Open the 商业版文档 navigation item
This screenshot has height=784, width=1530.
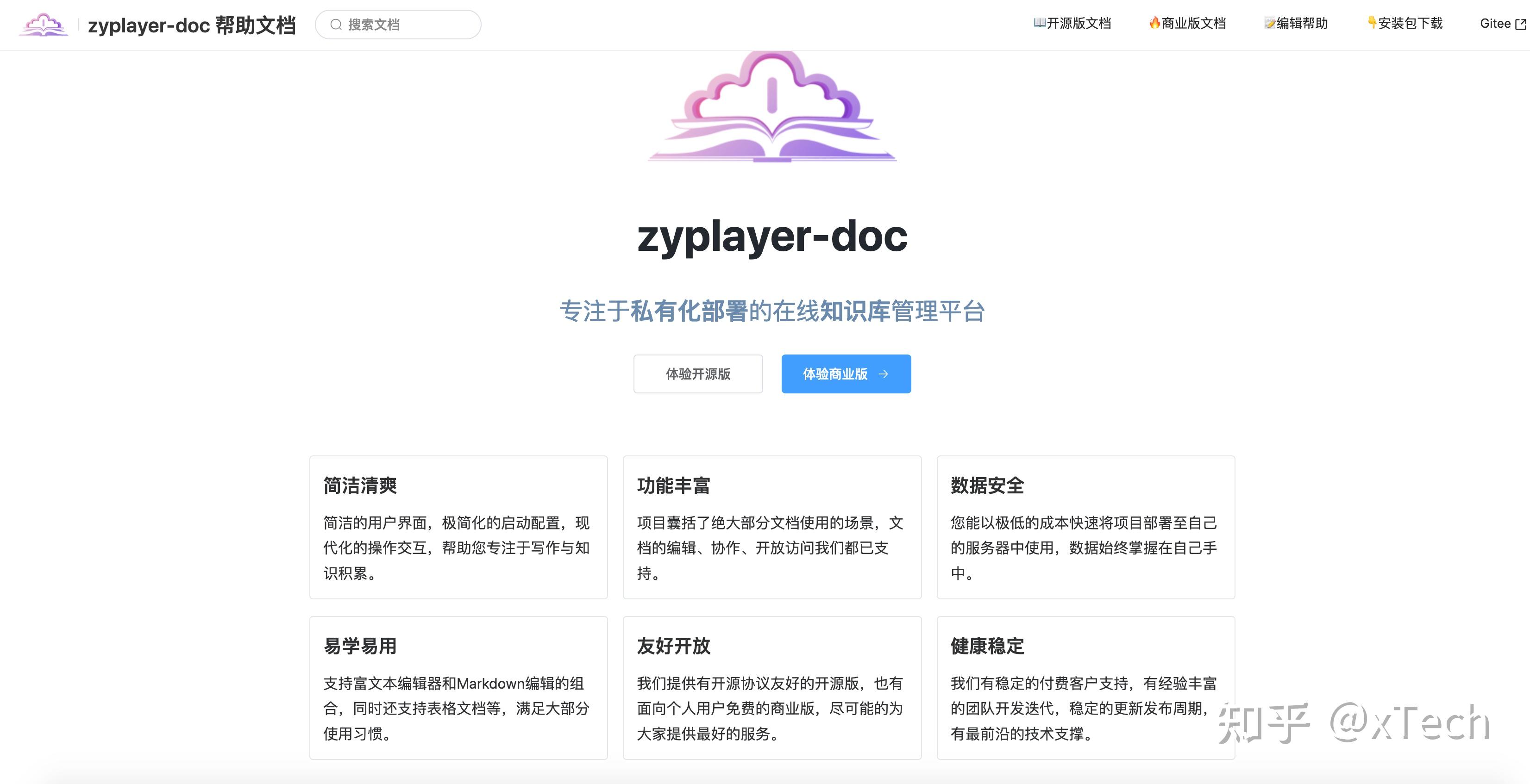(1191, 23)
